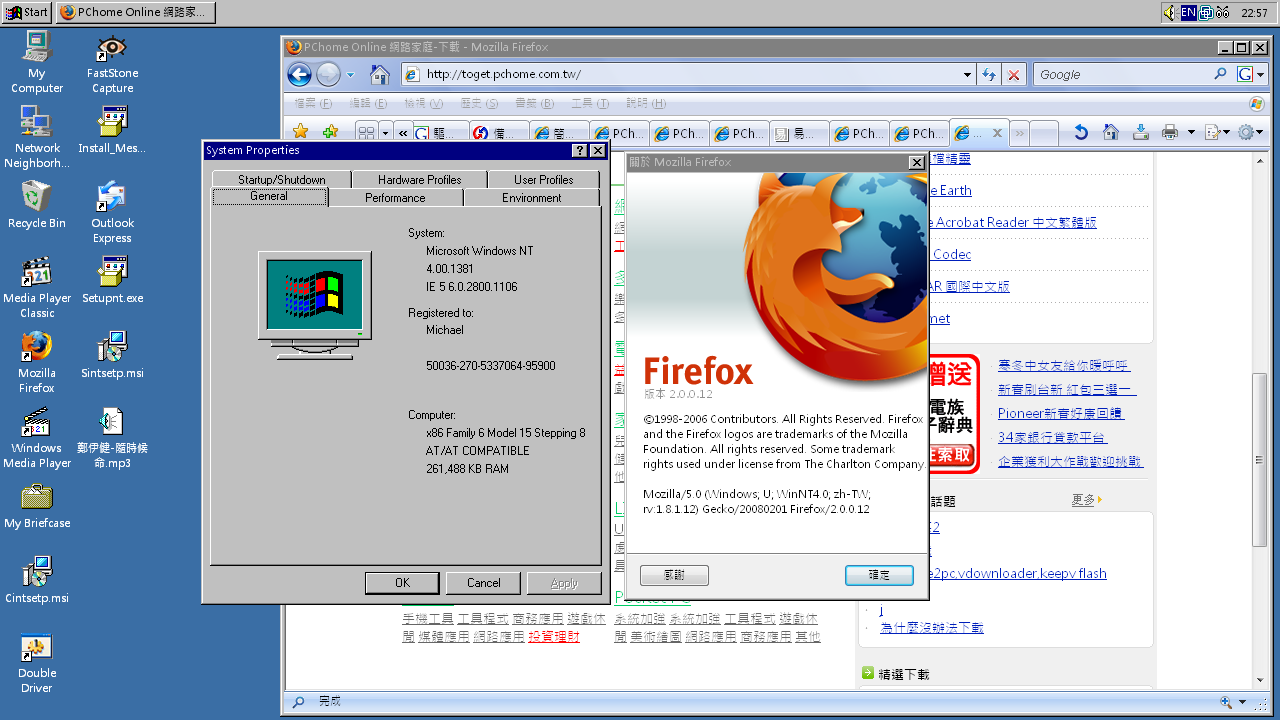Open the Hardware Profiles tab
The image size is (1280, 720).
pyautogui.click(x=419, y=180)
